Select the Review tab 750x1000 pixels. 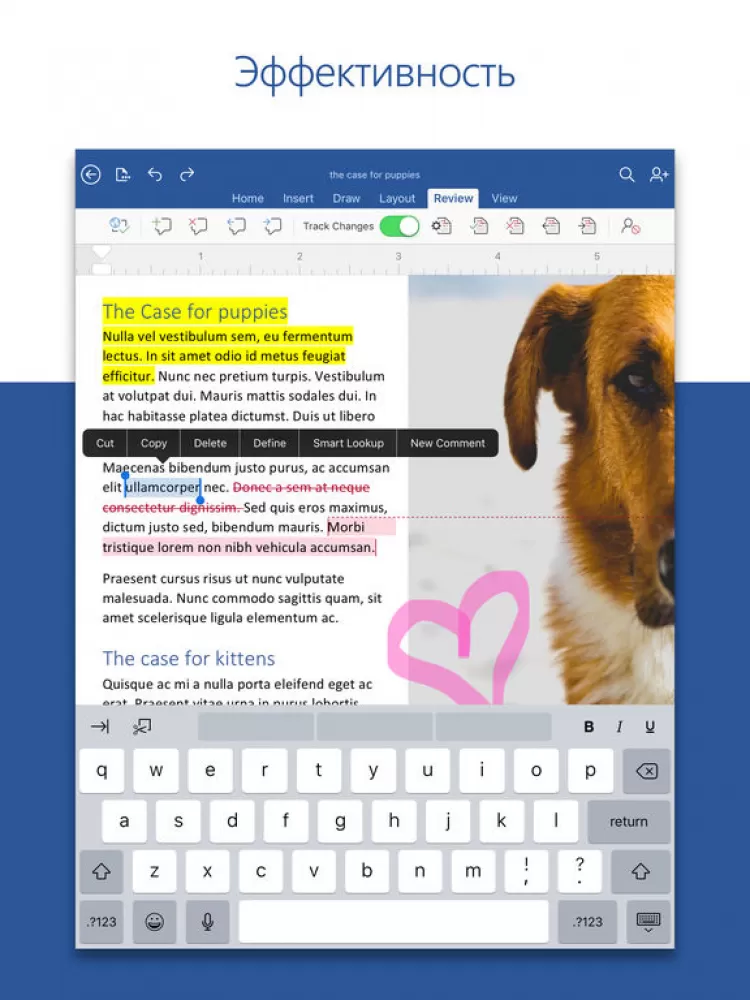(453, 198)
